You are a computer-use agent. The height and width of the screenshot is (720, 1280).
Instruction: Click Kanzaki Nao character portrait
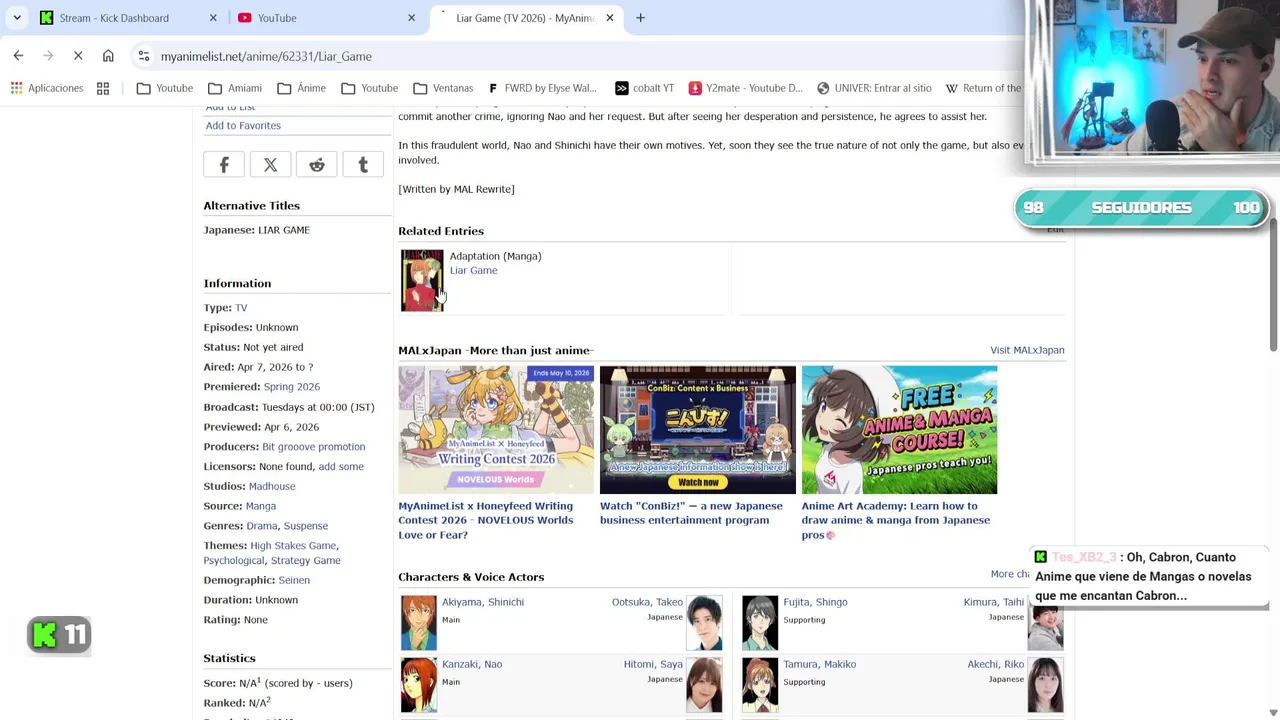click(419, 685)
